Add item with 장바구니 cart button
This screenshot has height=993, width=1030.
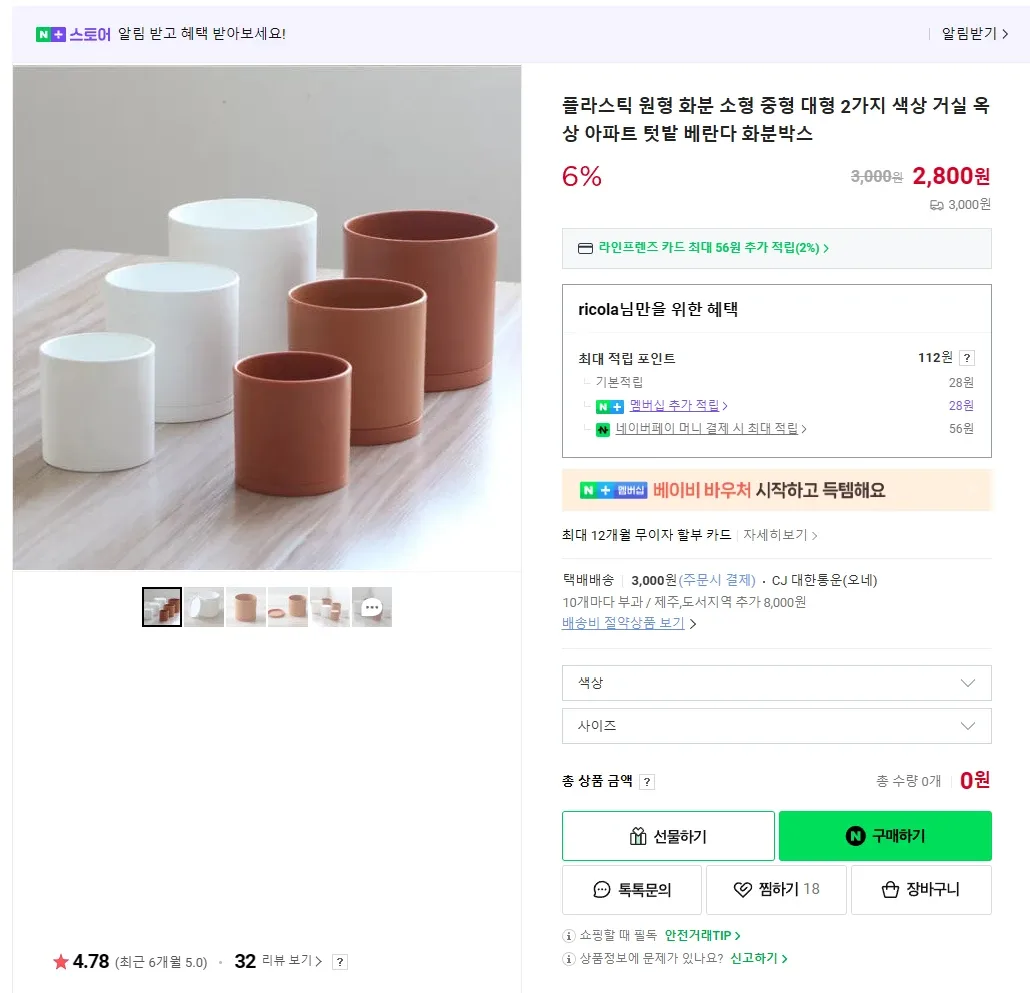(921, 889)
